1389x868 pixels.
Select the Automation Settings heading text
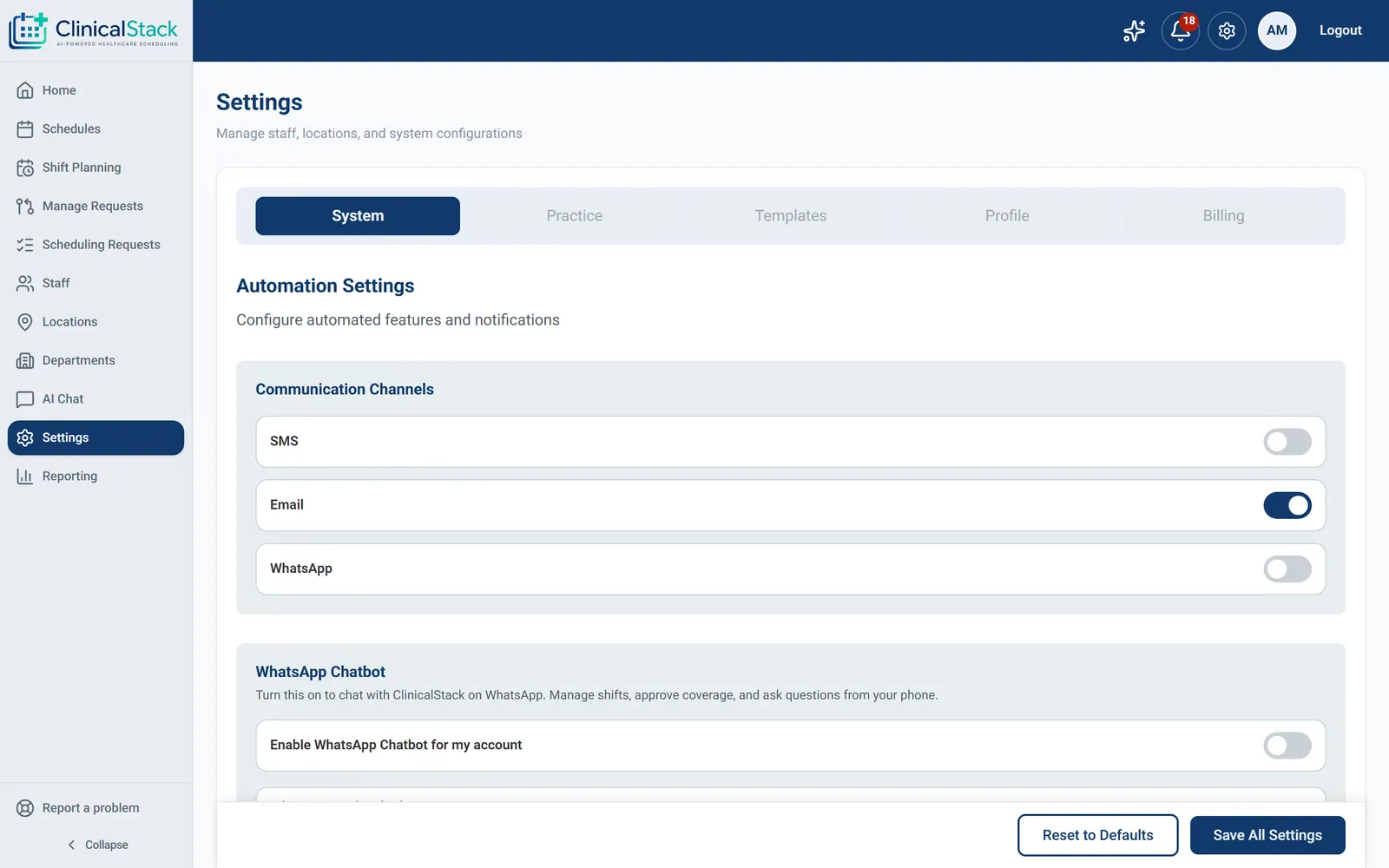(326, 286)
